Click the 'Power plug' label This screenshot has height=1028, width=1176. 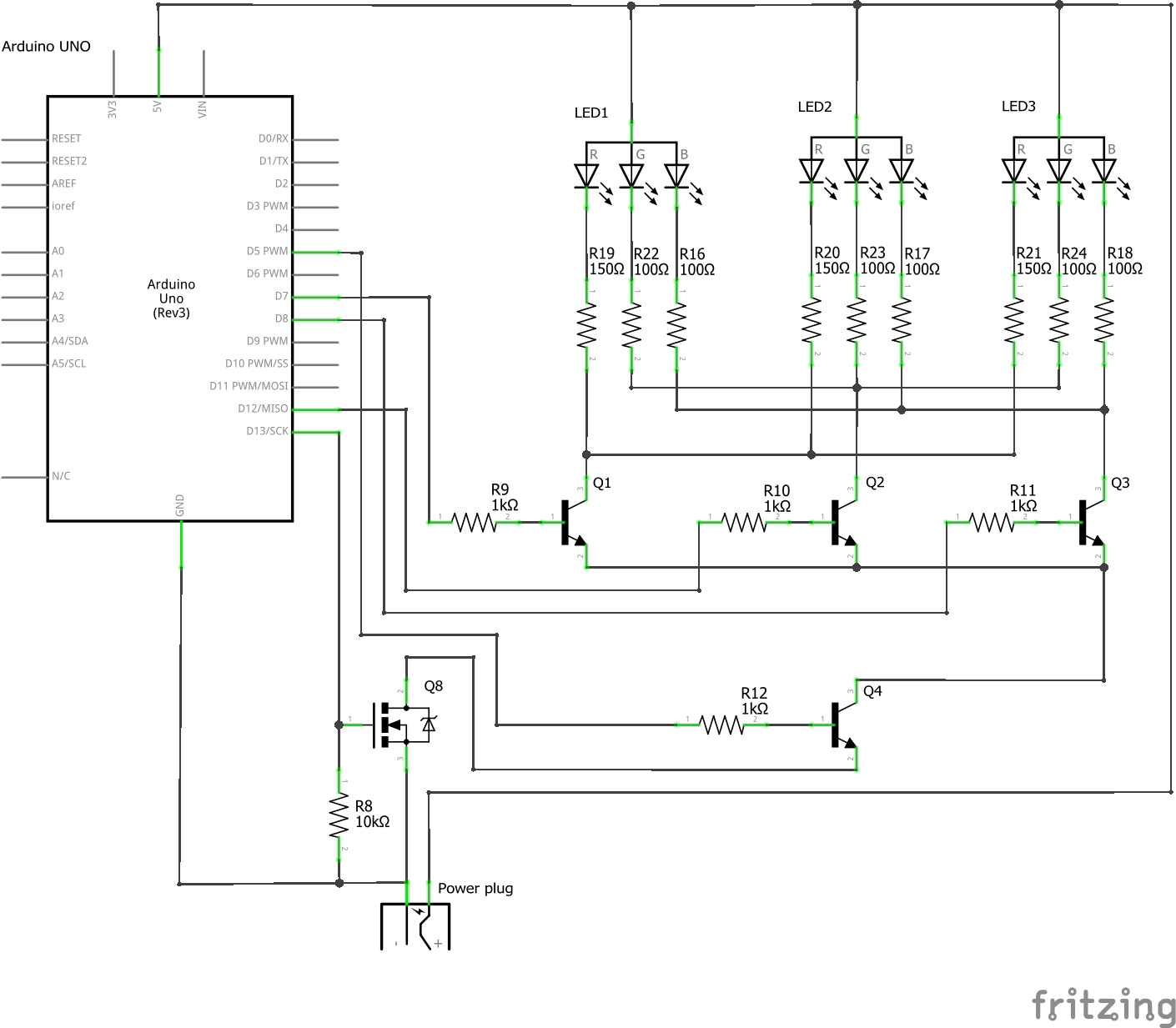pyautogui.click(x=475, y=889)
